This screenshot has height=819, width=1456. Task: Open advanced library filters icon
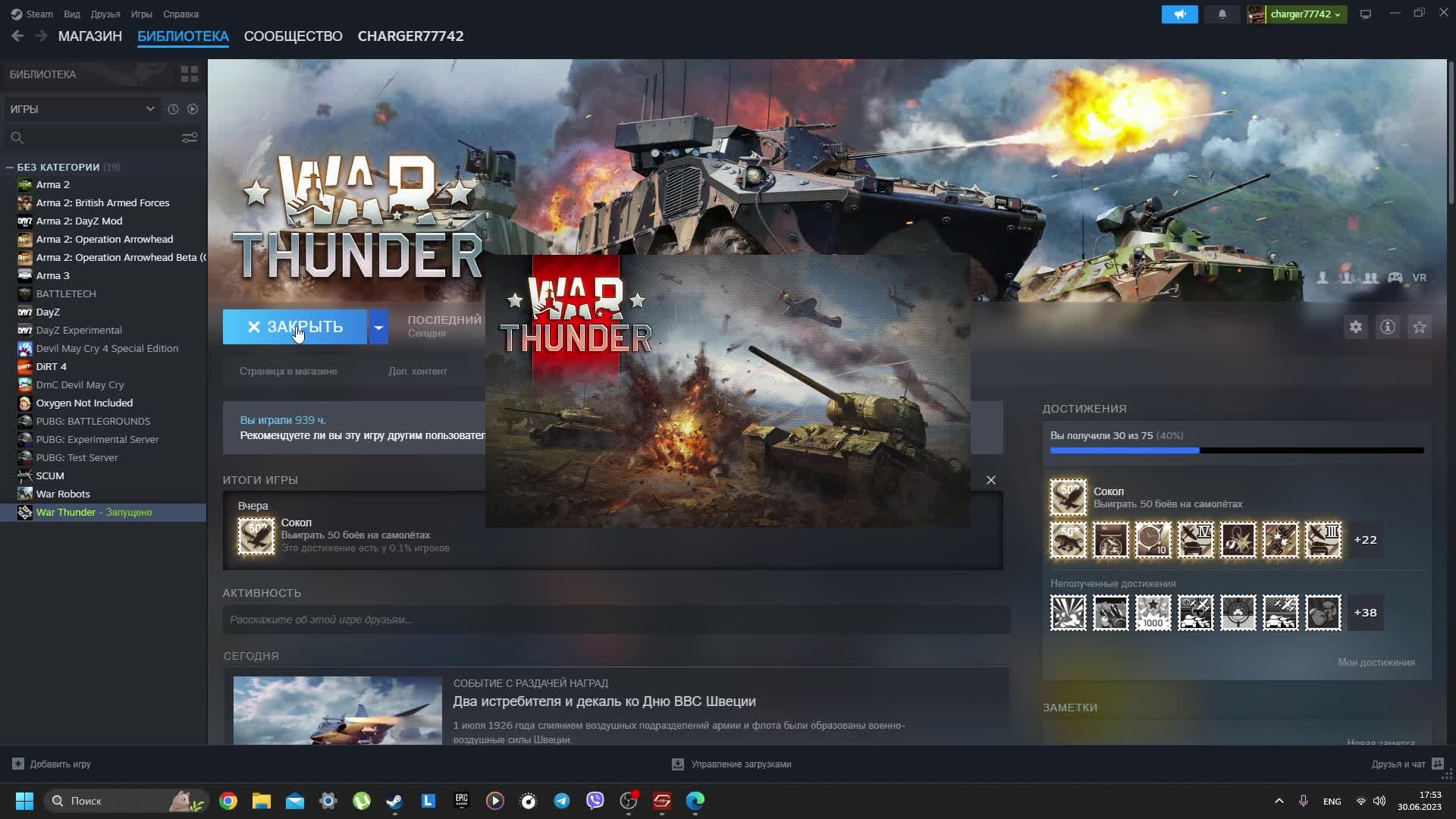click(189, 137)
